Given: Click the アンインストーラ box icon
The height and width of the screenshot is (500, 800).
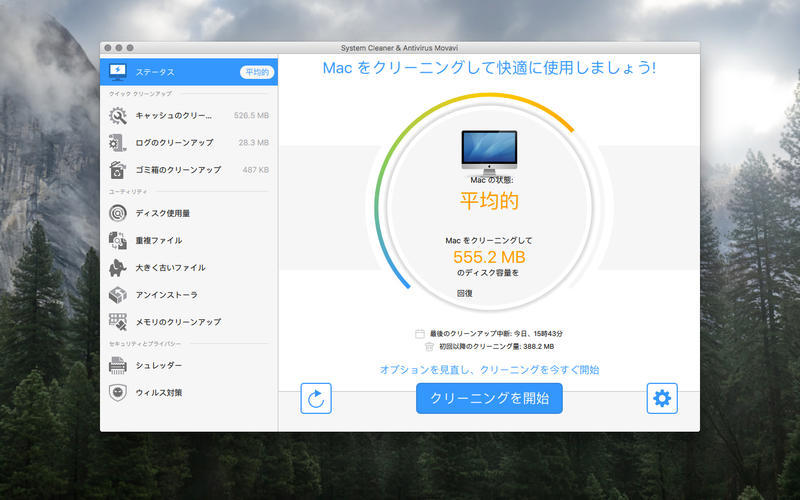Looking at the screenshot, I should point(118,295).
